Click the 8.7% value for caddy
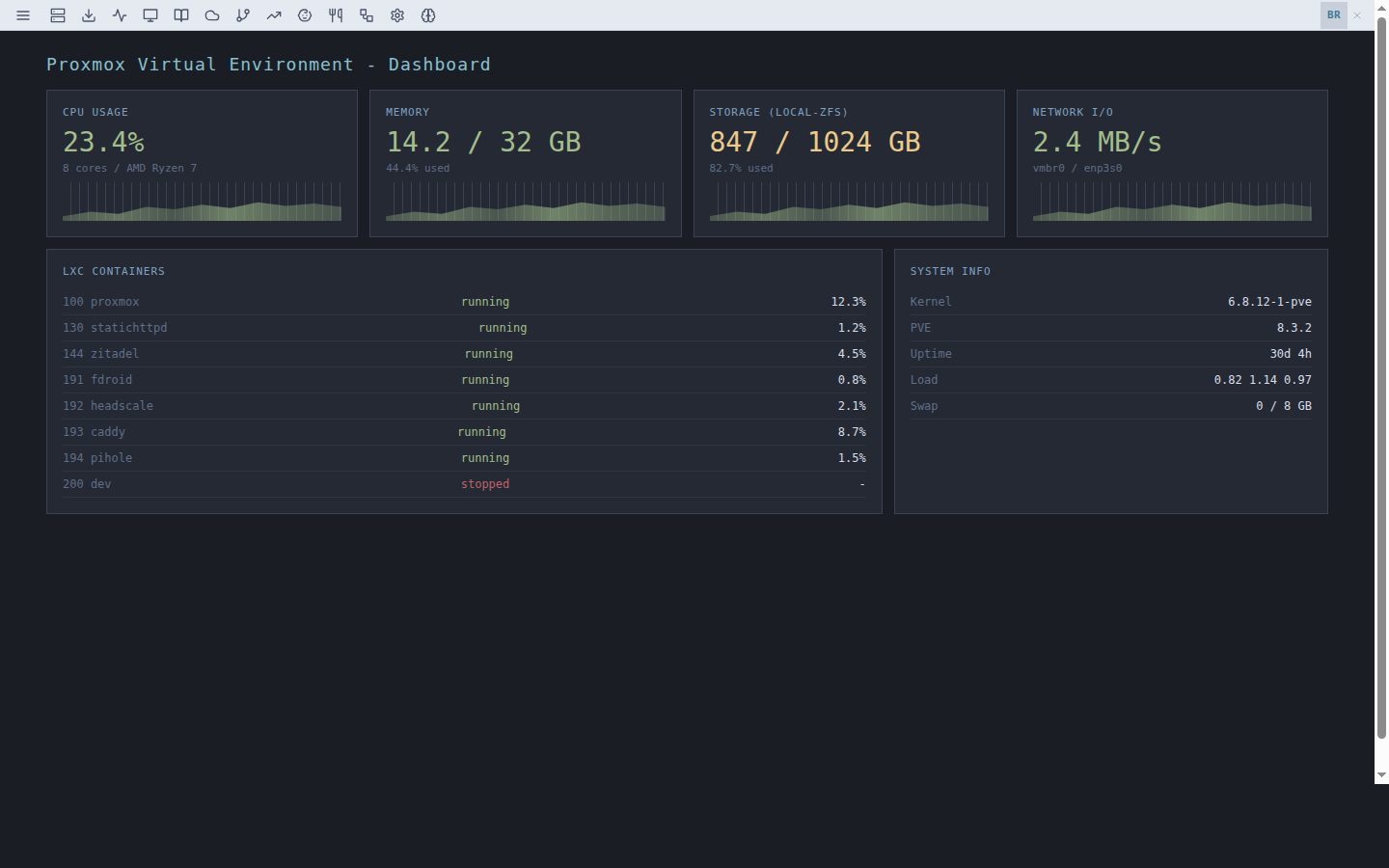The width and height of the screenshot is (1389, 868). pos(852,432)
